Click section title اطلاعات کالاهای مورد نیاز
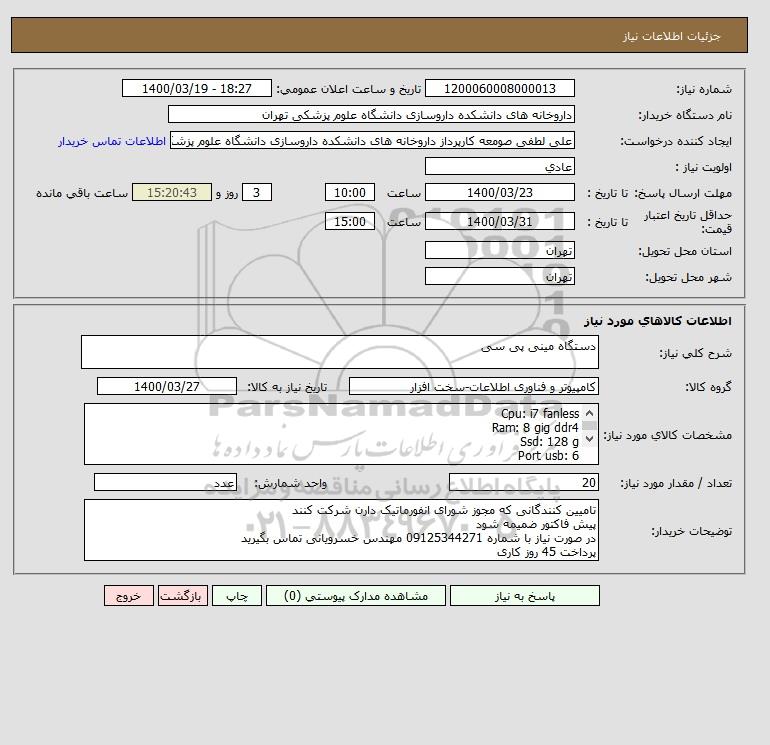 [x=658, y=321]
